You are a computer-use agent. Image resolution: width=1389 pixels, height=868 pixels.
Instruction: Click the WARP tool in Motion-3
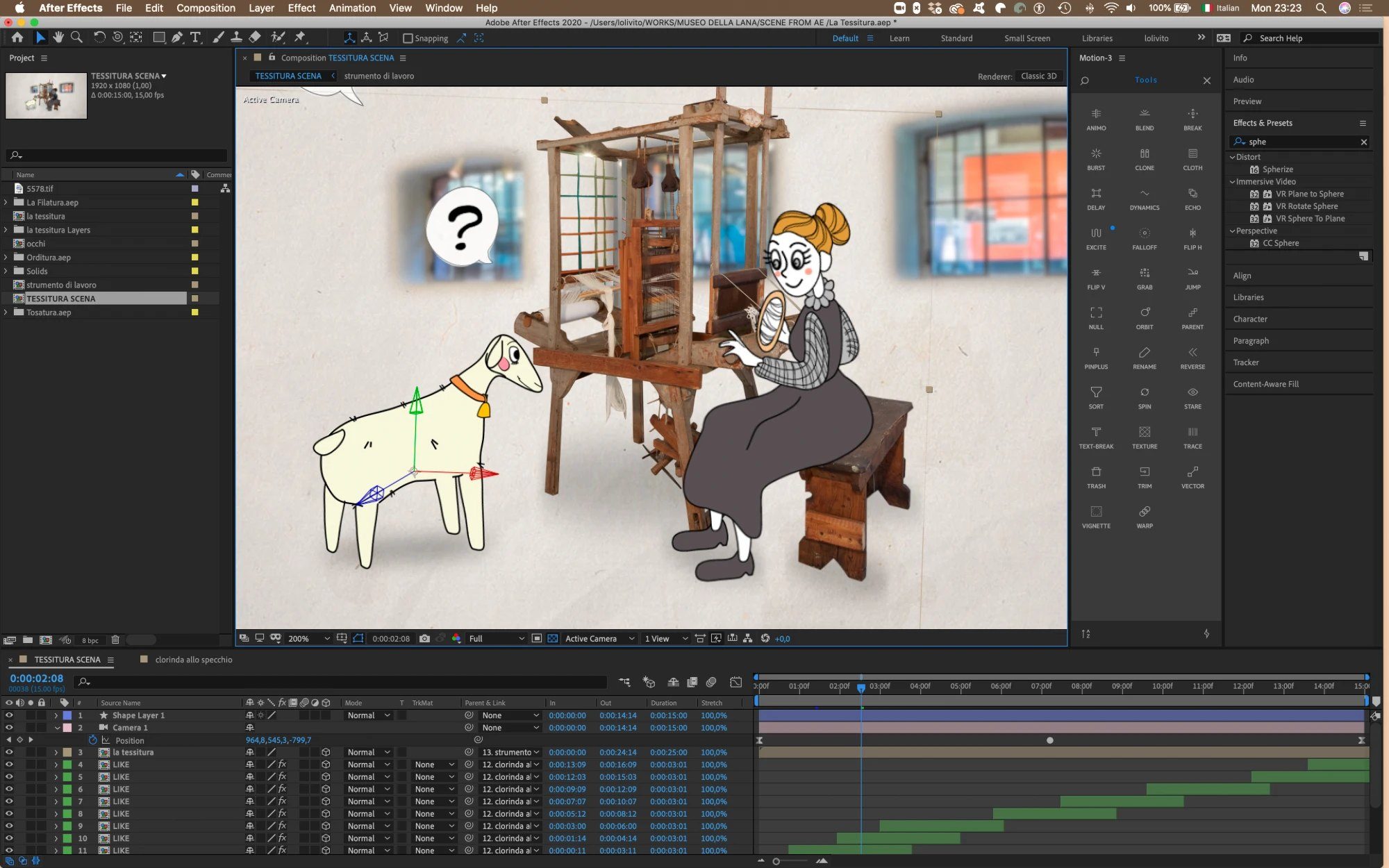coord(1145,517)
